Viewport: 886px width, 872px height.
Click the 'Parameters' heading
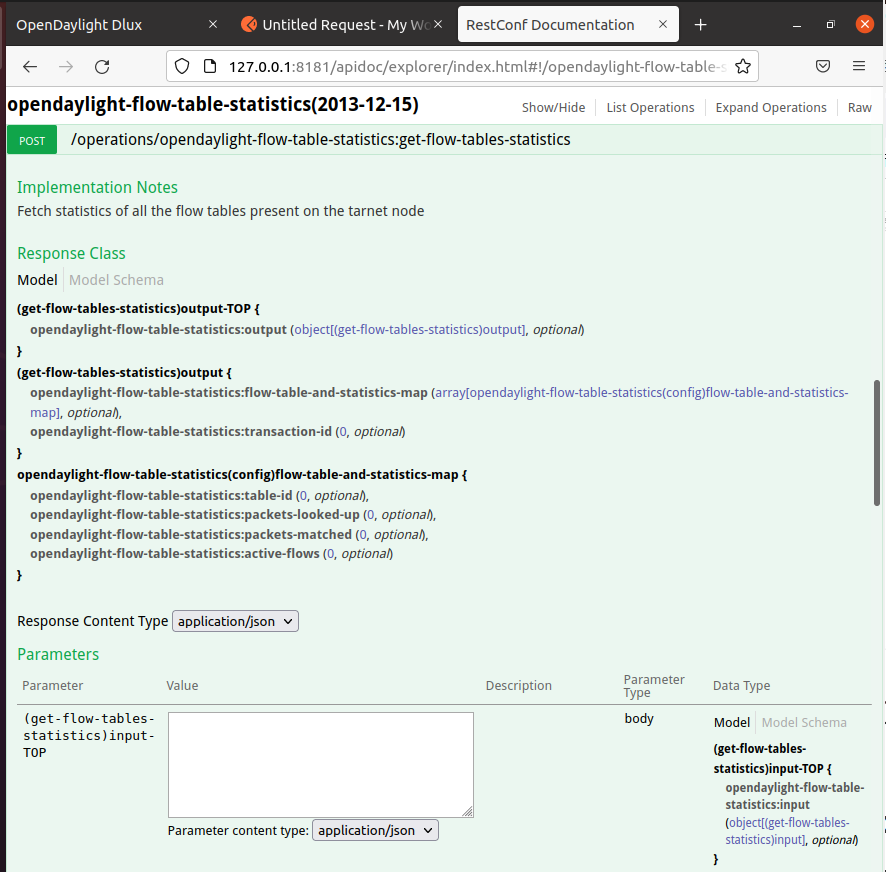coord(58,654)
